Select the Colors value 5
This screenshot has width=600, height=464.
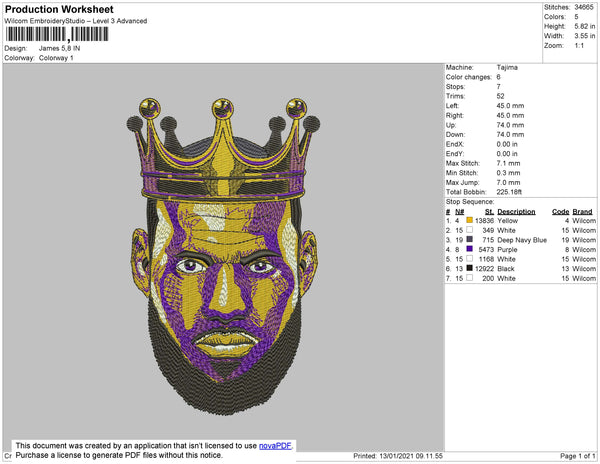576,17
